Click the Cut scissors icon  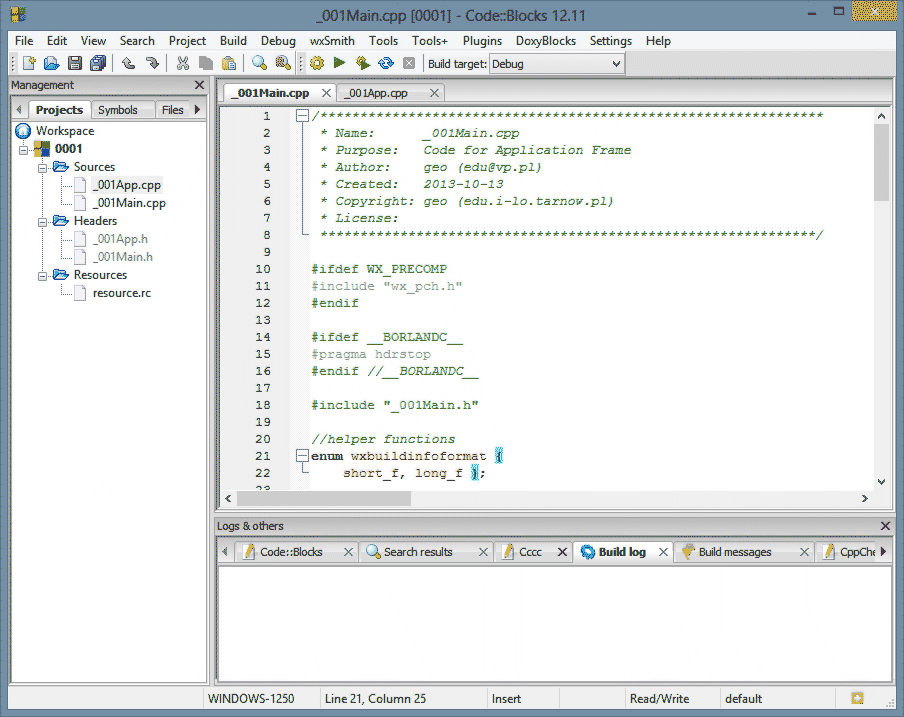(x=182, y=63)
